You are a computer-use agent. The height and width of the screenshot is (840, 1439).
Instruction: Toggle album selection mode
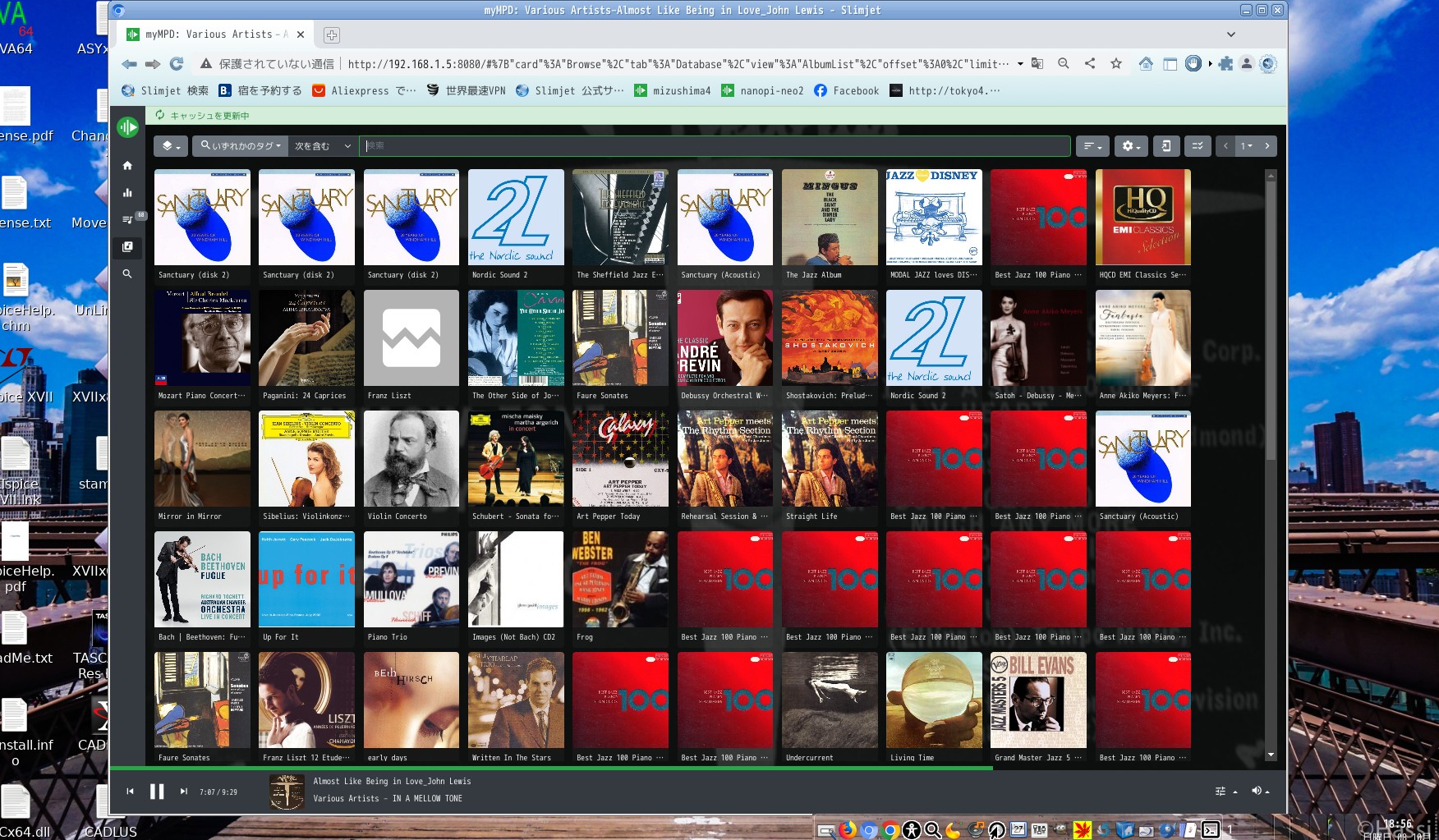1197,146
